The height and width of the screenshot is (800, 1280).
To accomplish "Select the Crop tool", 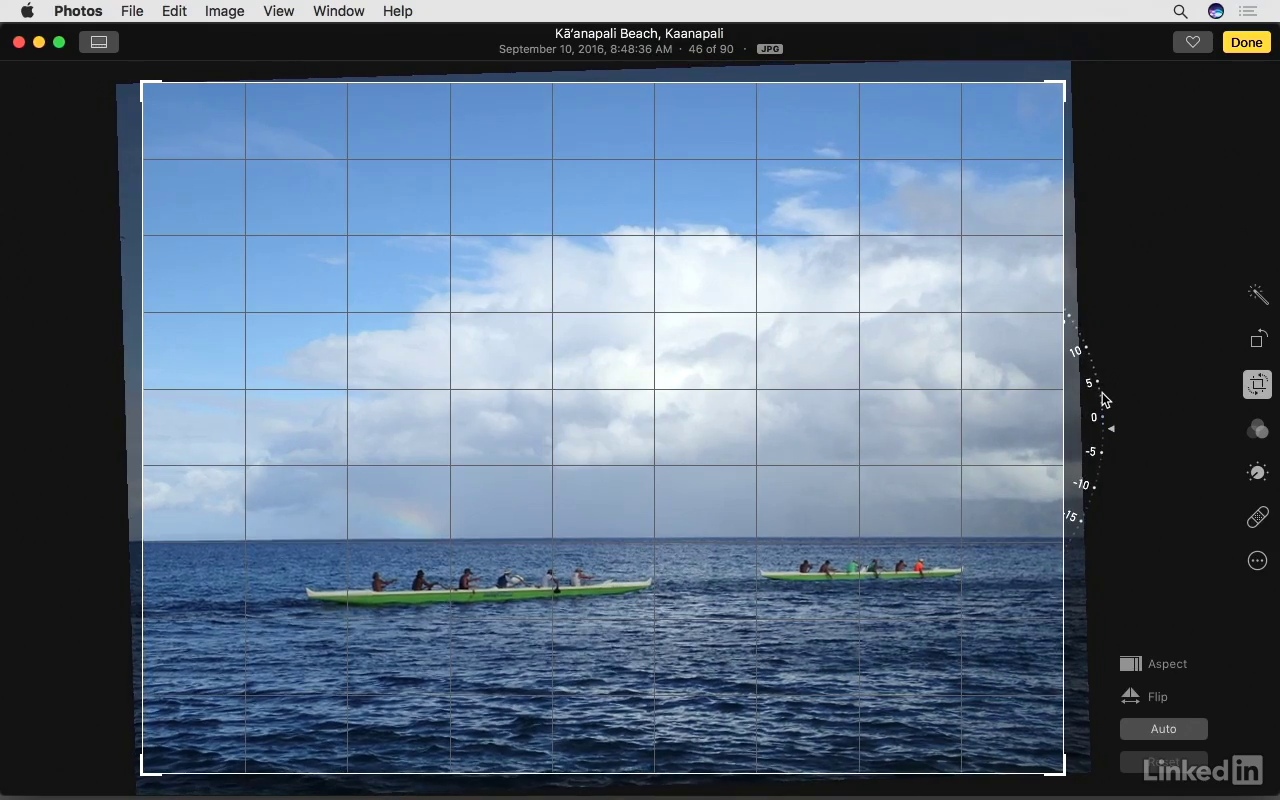I will [x=1257, y=384].
